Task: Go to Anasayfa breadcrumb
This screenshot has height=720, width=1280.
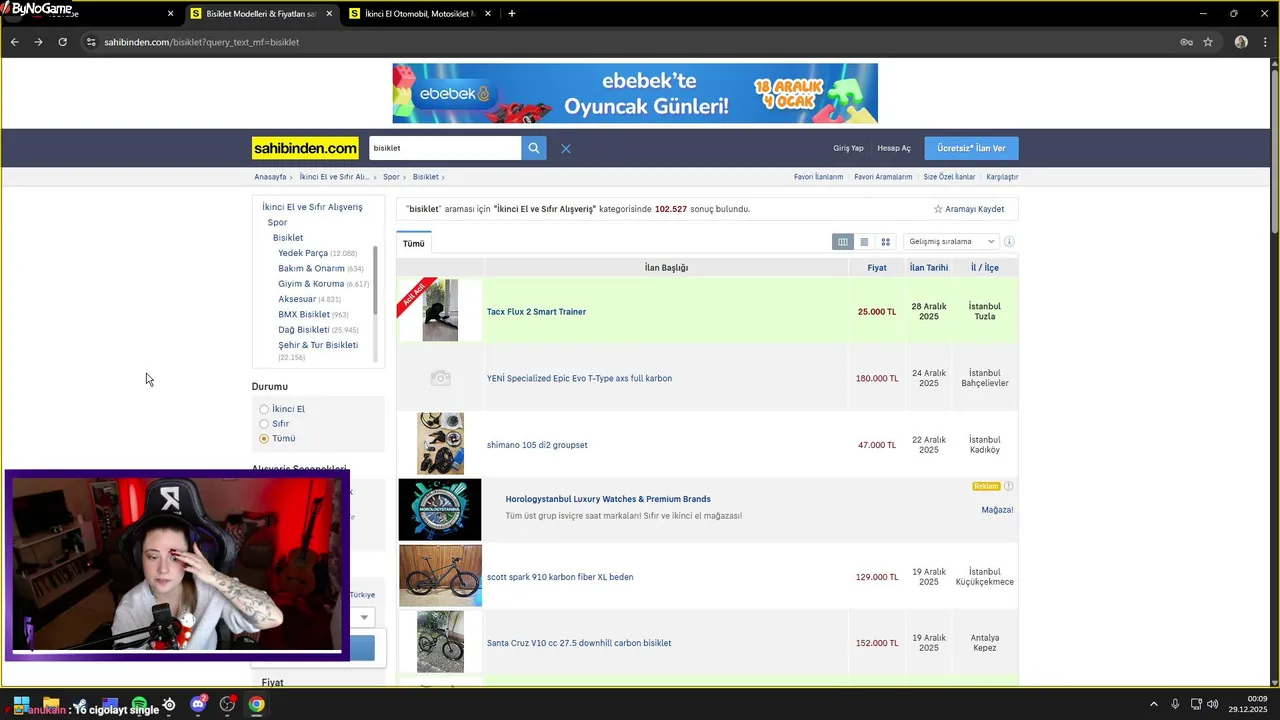Action: click(x=270, y=177)
